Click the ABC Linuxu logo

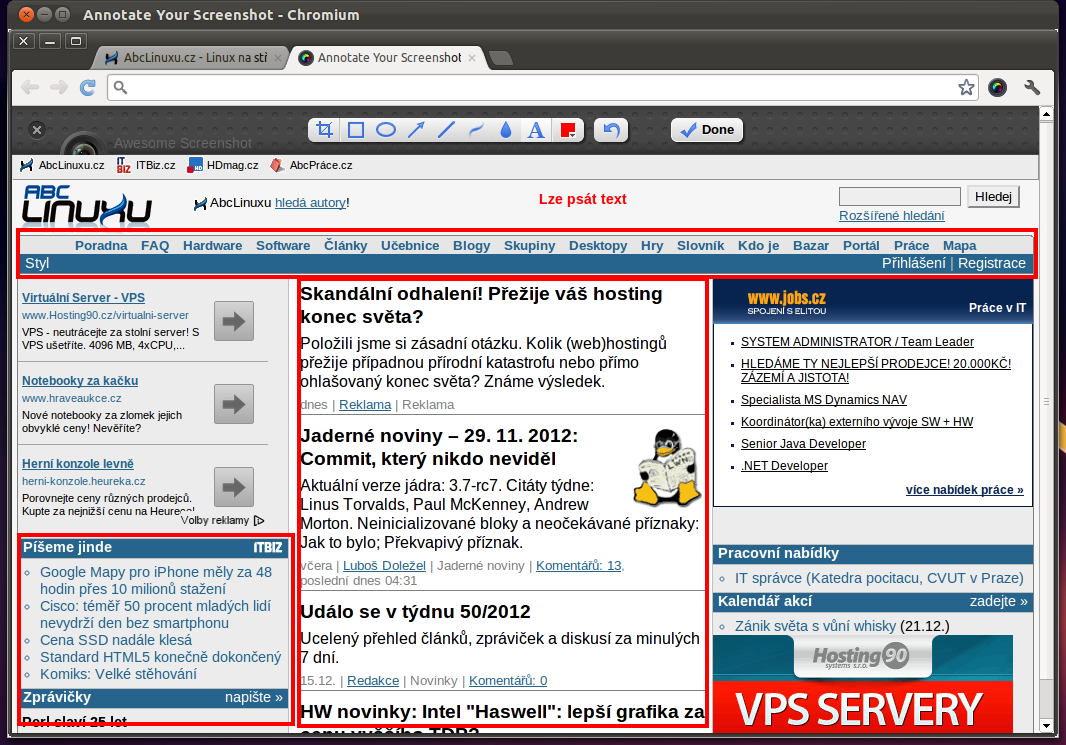pyautogui.click(x=86, y=205)
